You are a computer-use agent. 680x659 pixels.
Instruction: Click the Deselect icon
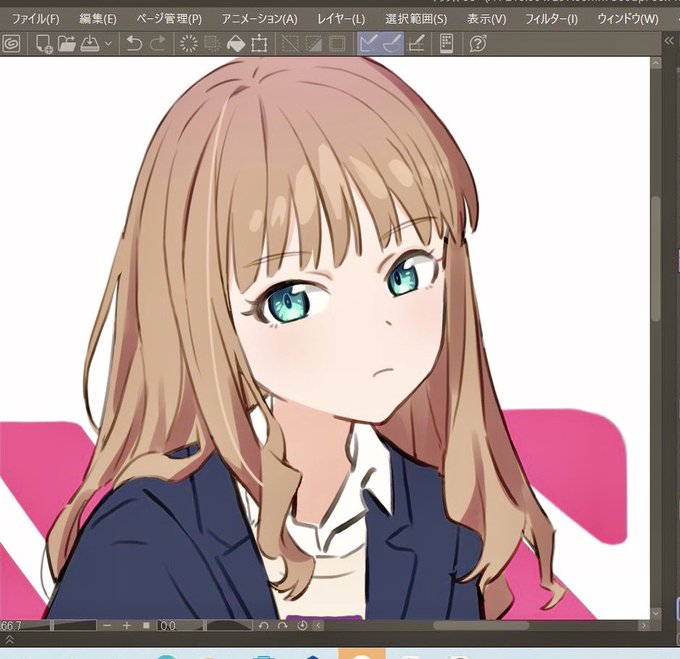(x=290, y=44)
